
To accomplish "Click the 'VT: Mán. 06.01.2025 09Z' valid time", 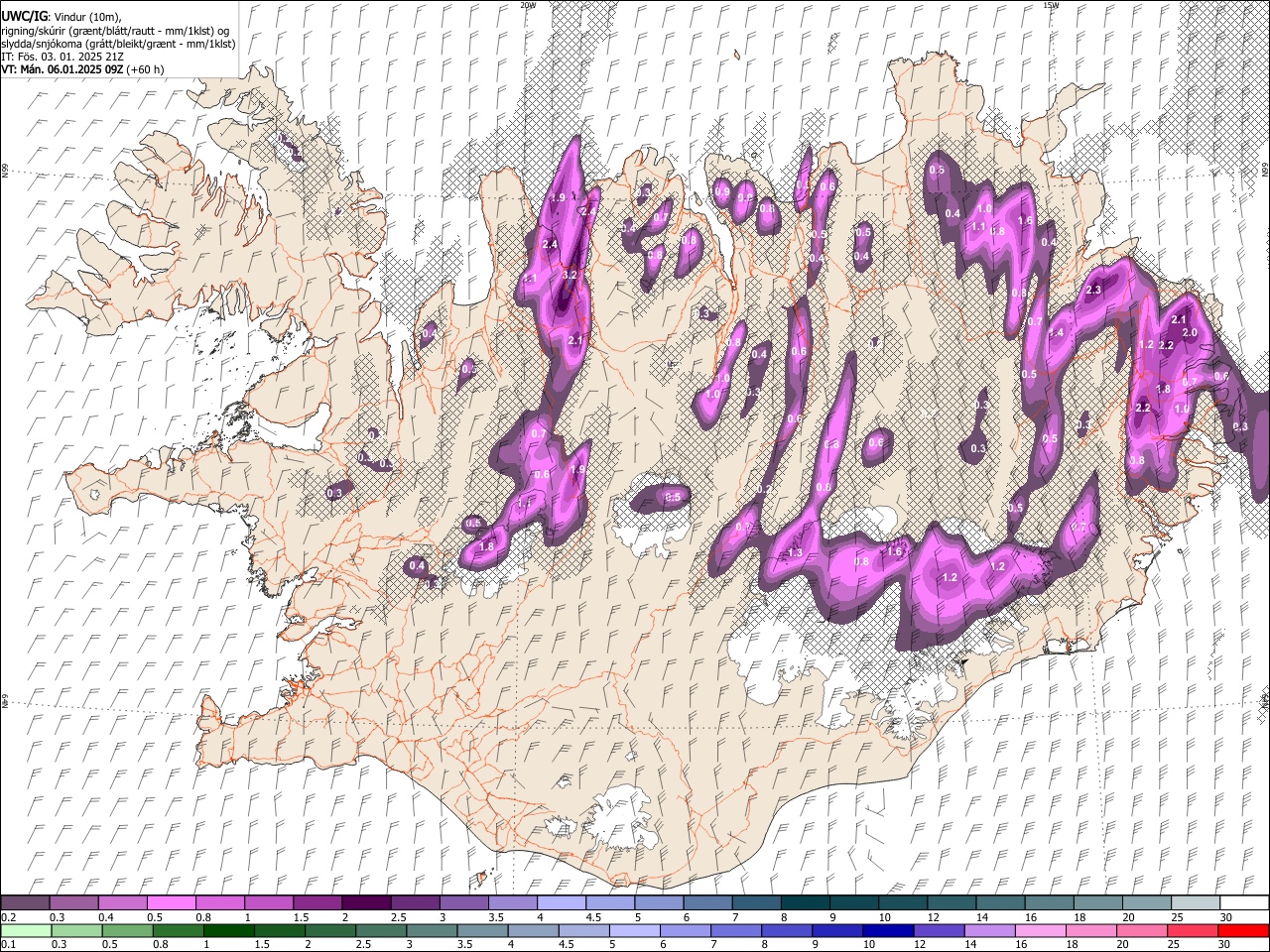I will 63,69.
